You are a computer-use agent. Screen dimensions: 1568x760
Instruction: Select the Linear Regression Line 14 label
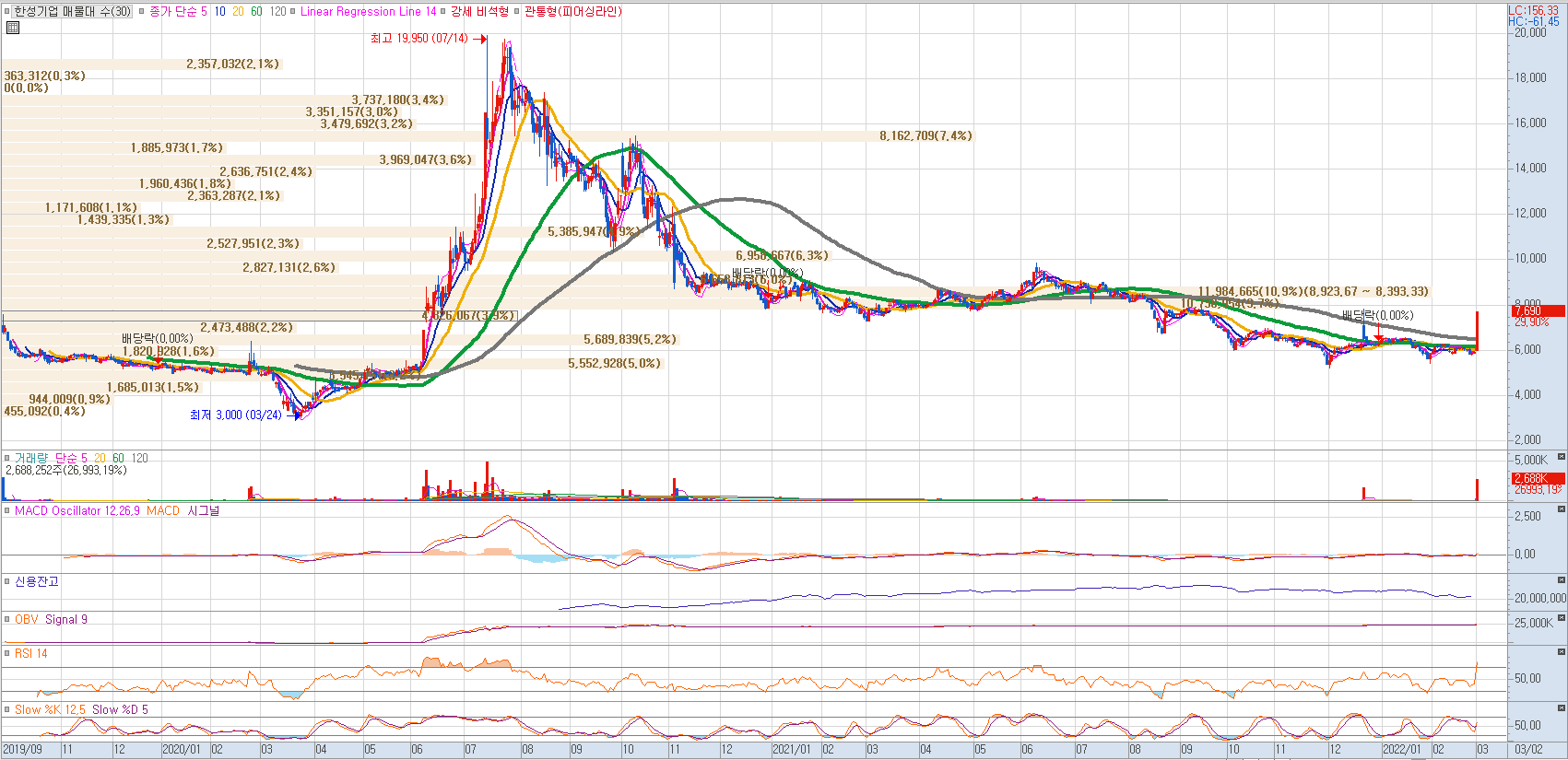tap(368, 12)
